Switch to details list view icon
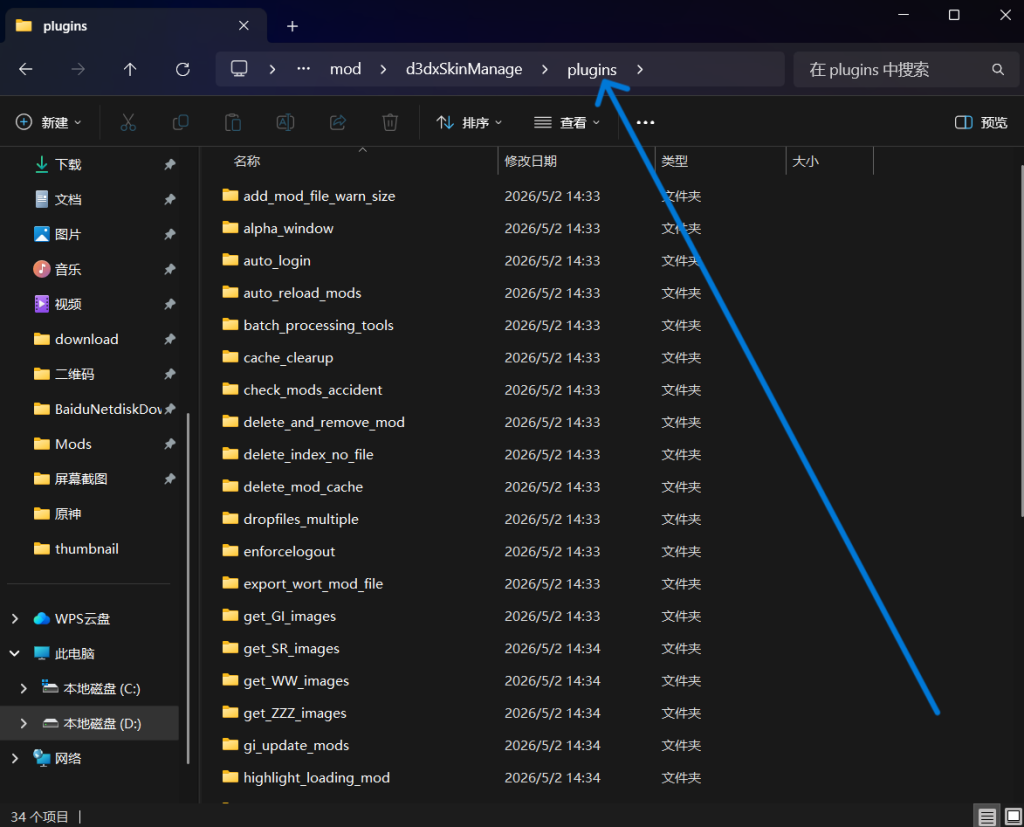1024x827 pixels. 987,817
